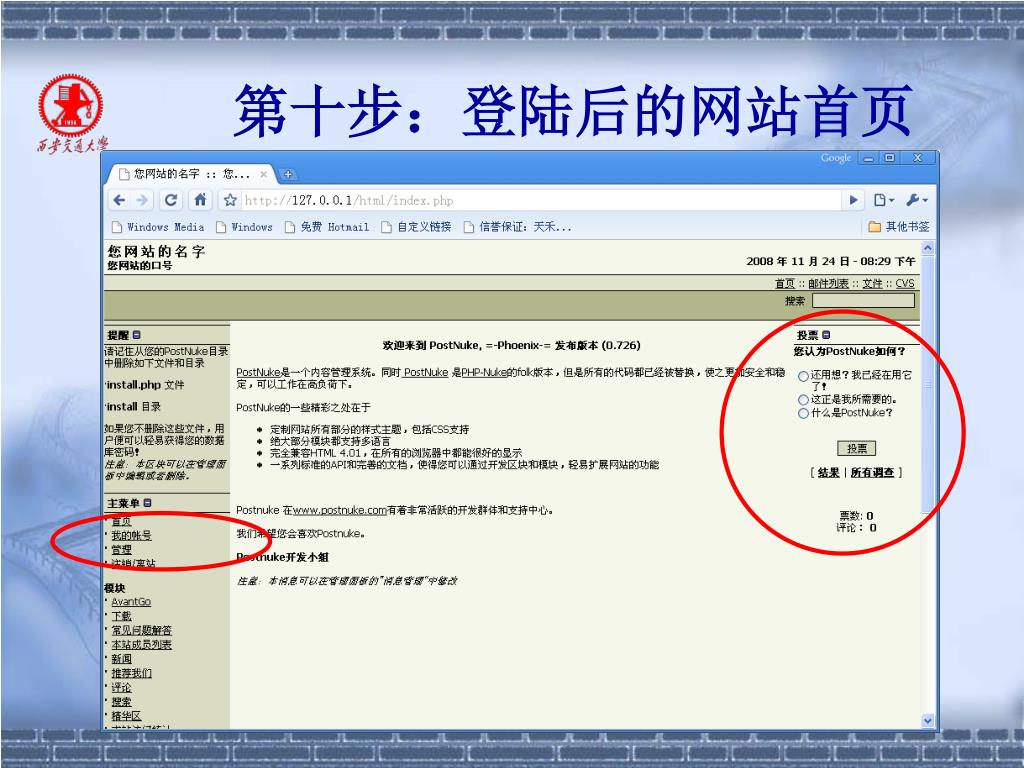1024x768 pixels.
Task: Open the 邮件列表 top navigation link
Action: [828, 283]
